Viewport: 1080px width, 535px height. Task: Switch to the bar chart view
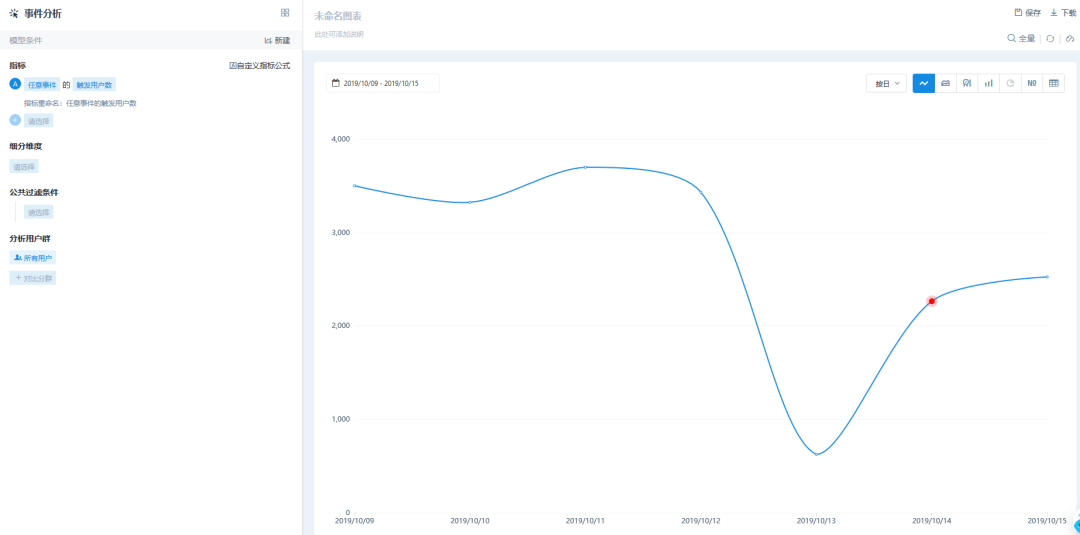pos(989,83)
